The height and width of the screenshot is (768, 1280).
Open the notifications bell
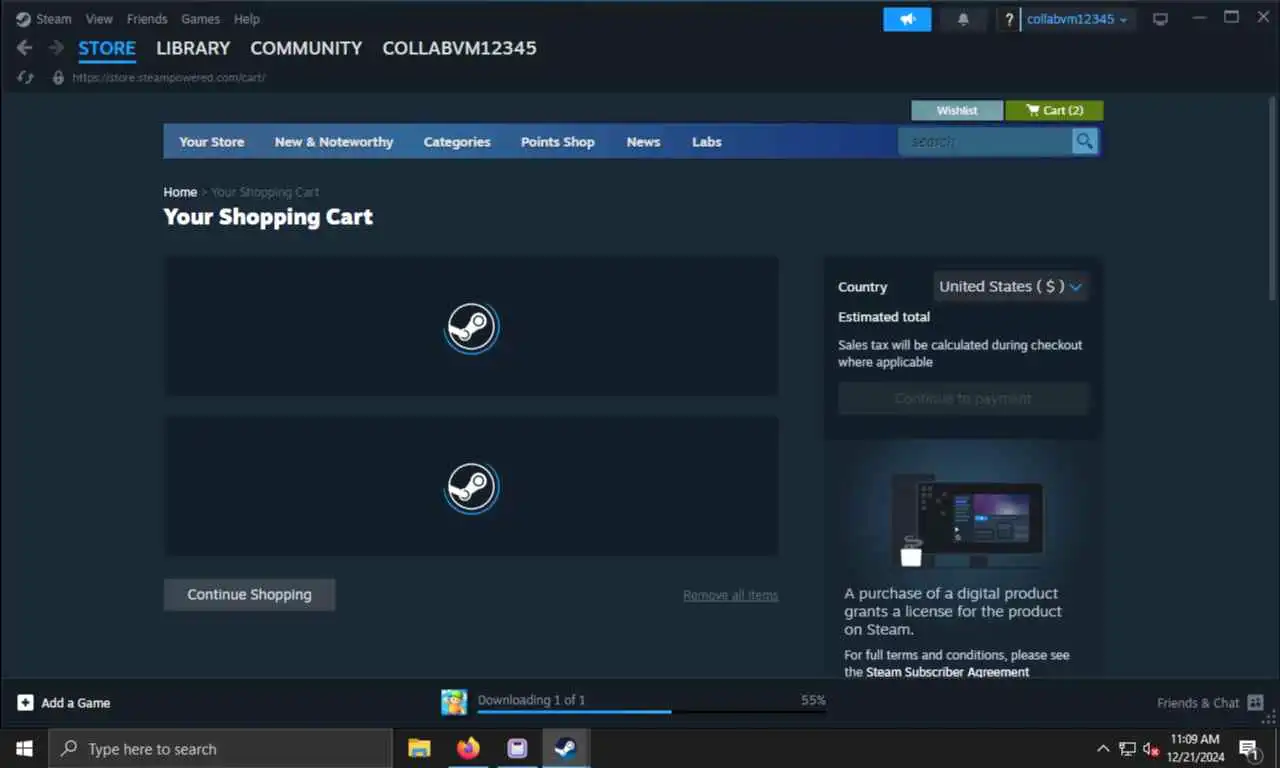point(963,19)
